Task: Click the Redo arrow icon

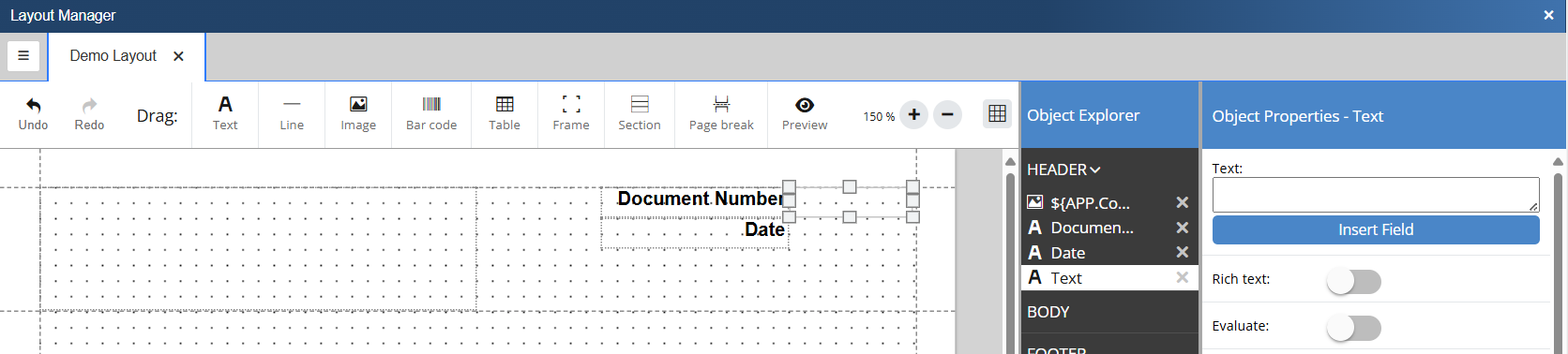Action: pos(89,105)
